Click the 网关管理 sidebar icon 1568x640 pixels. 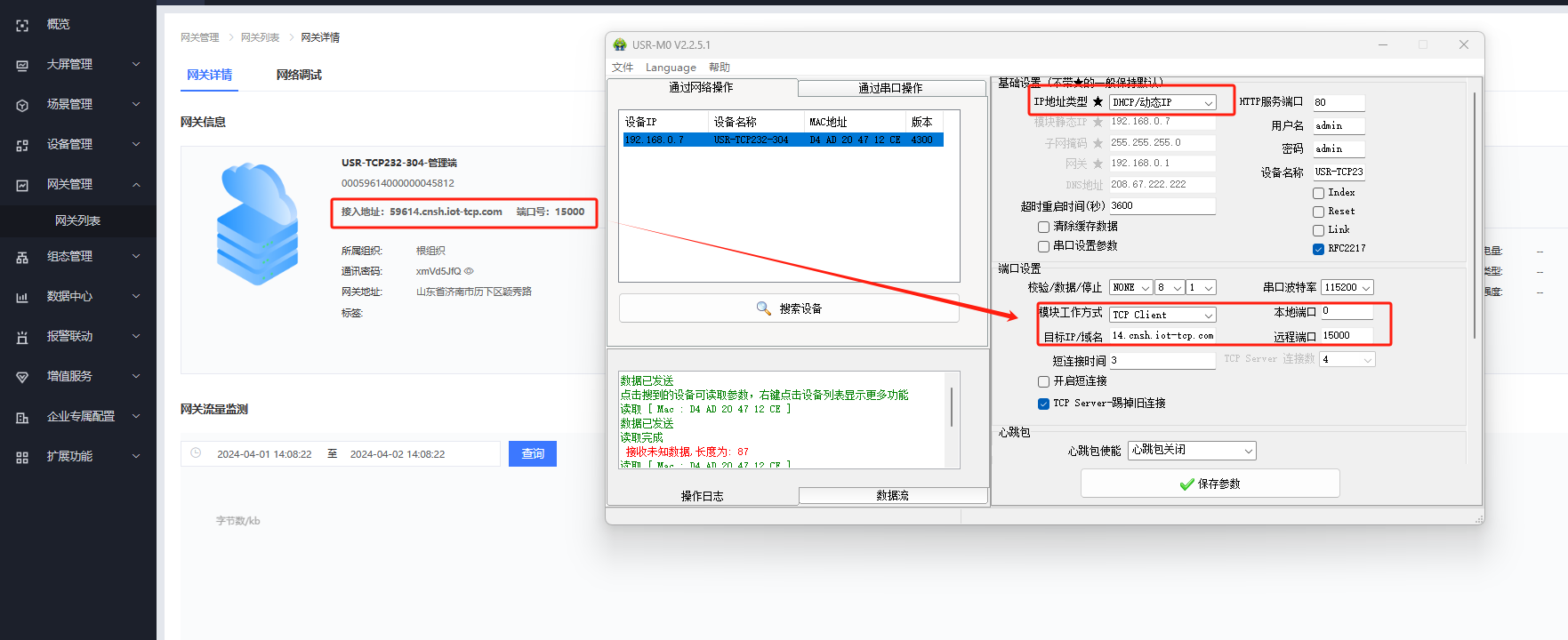tap(22, 185)
